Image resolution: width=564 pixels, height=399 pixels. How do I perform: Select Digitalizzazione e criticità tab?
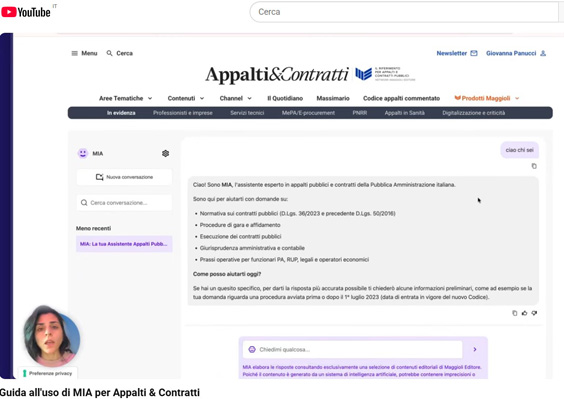[473, 113]
